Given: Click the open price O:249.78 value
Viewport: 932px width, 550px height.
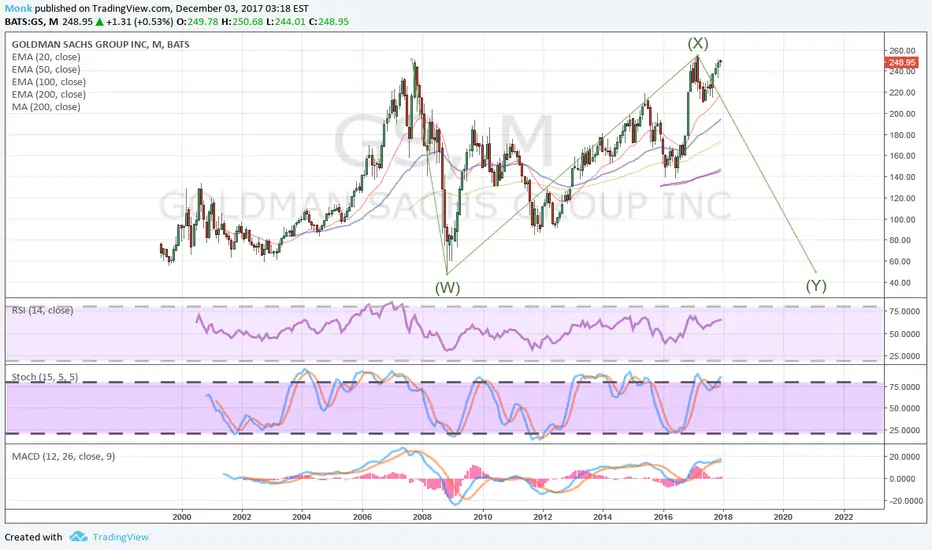Looking at the screenshot, I should [197, 21].
